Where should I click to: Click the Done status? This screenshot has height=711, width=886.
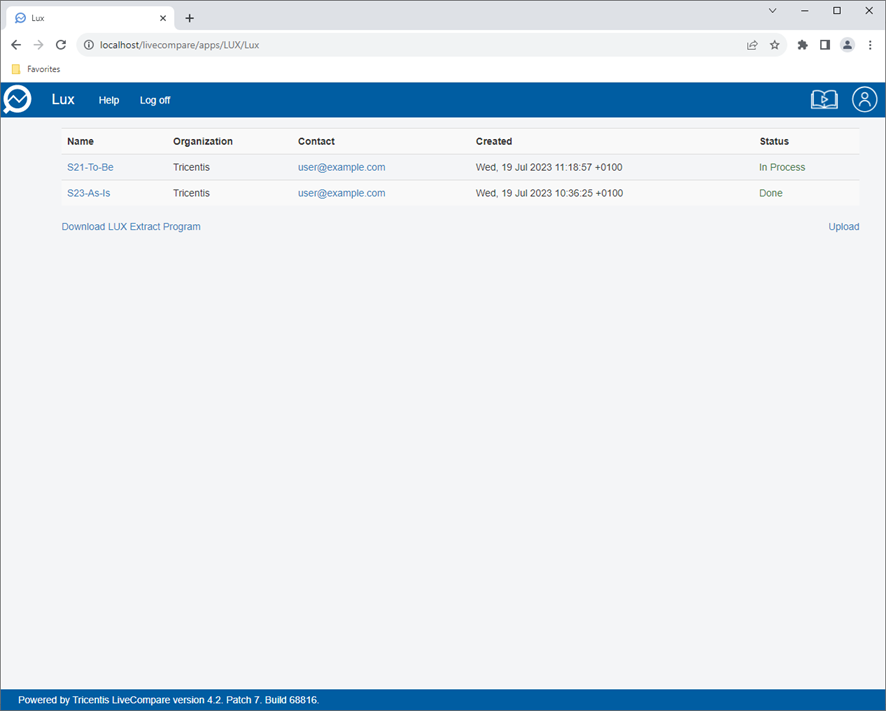coord(771,193)
